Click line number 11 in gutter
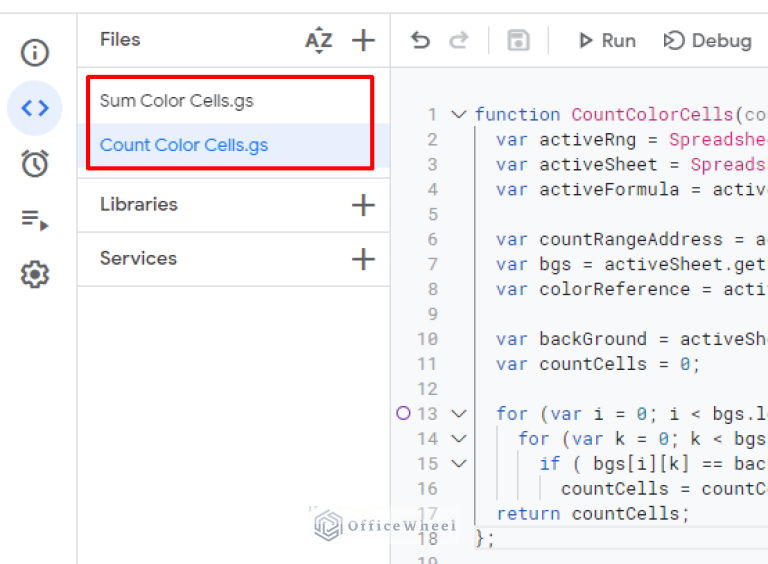768x564 pixels. (427, 364)
